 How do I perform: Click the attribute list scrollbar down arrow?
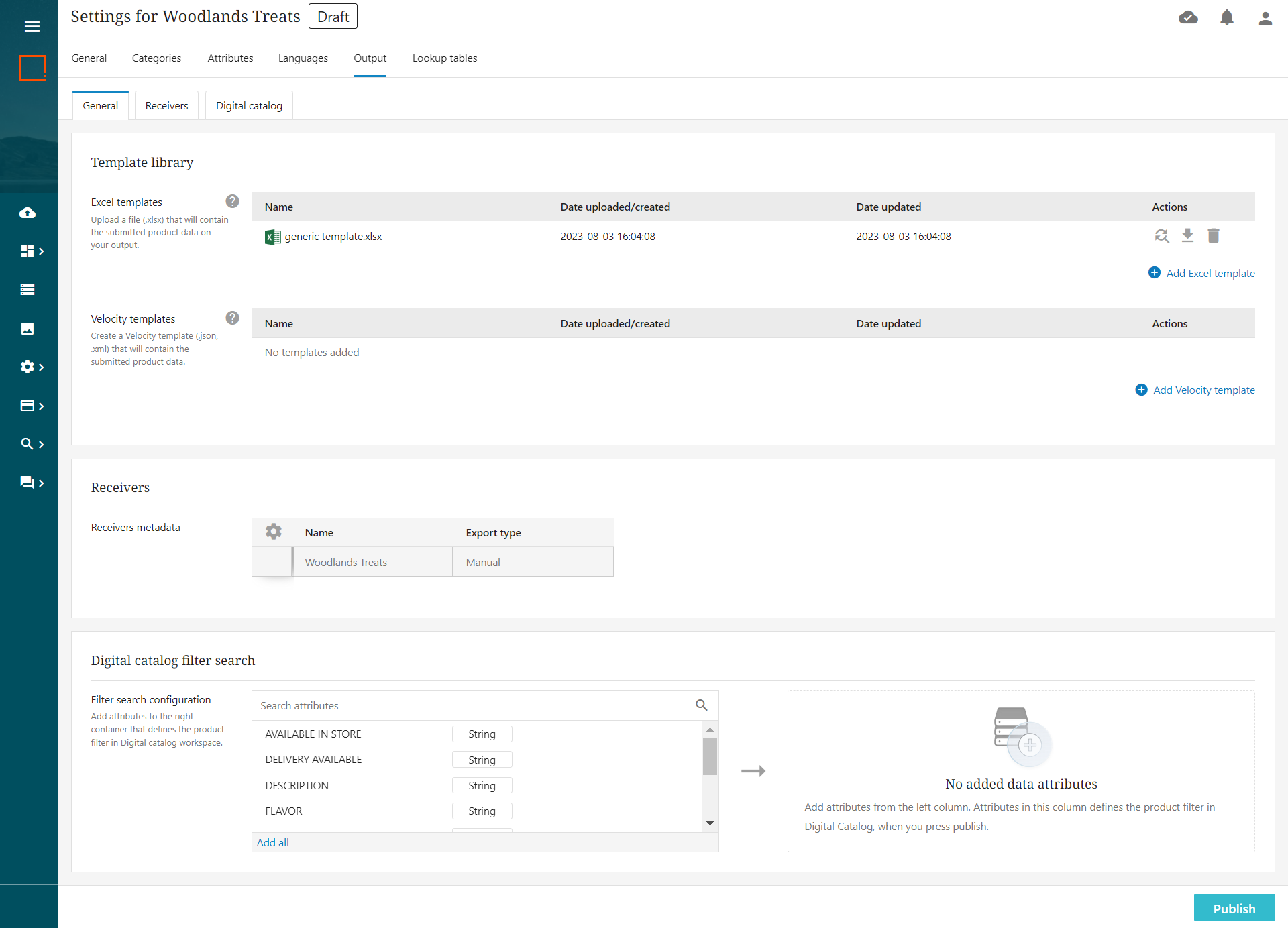coord(710,823)
